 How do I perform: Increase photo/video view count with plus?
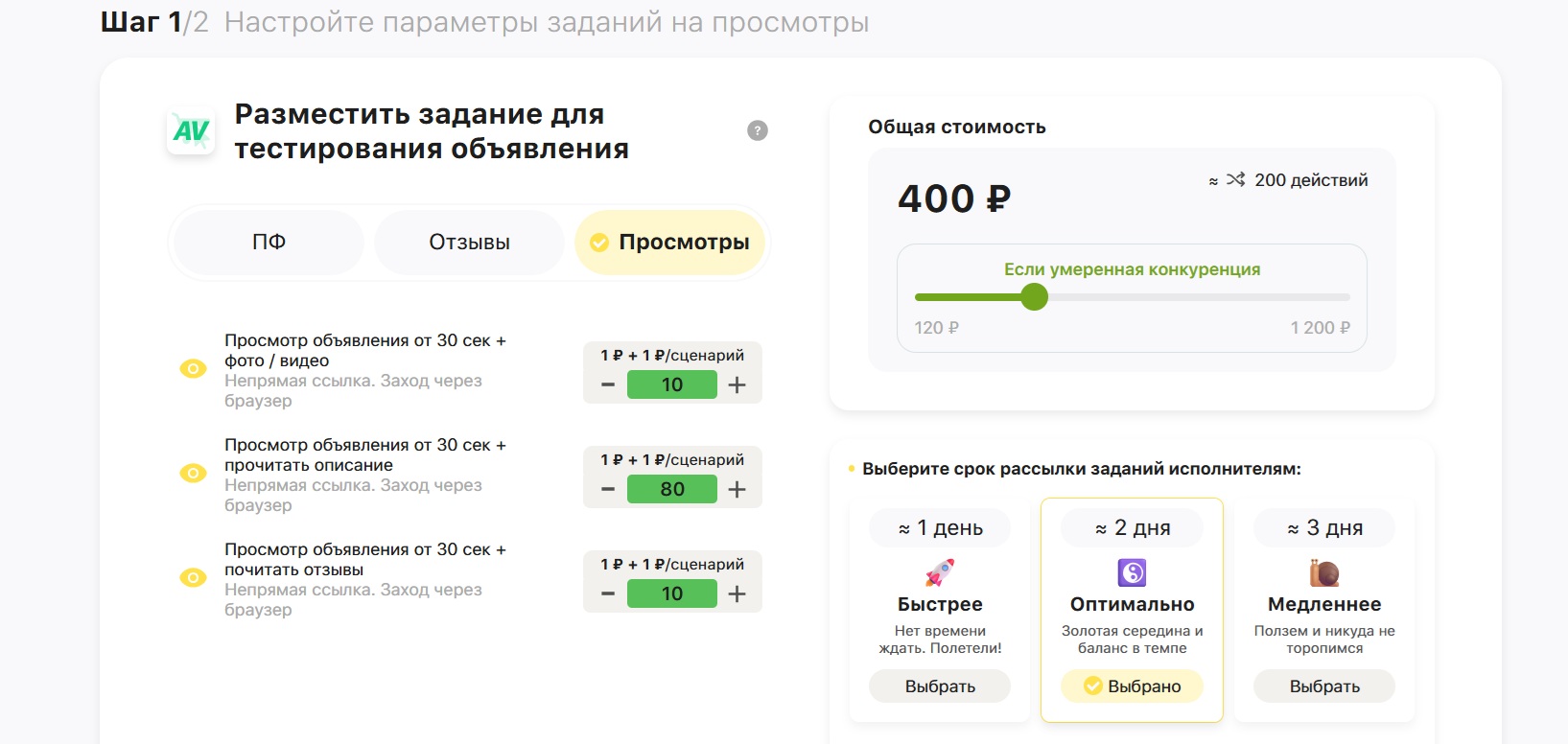pos(737,385)
